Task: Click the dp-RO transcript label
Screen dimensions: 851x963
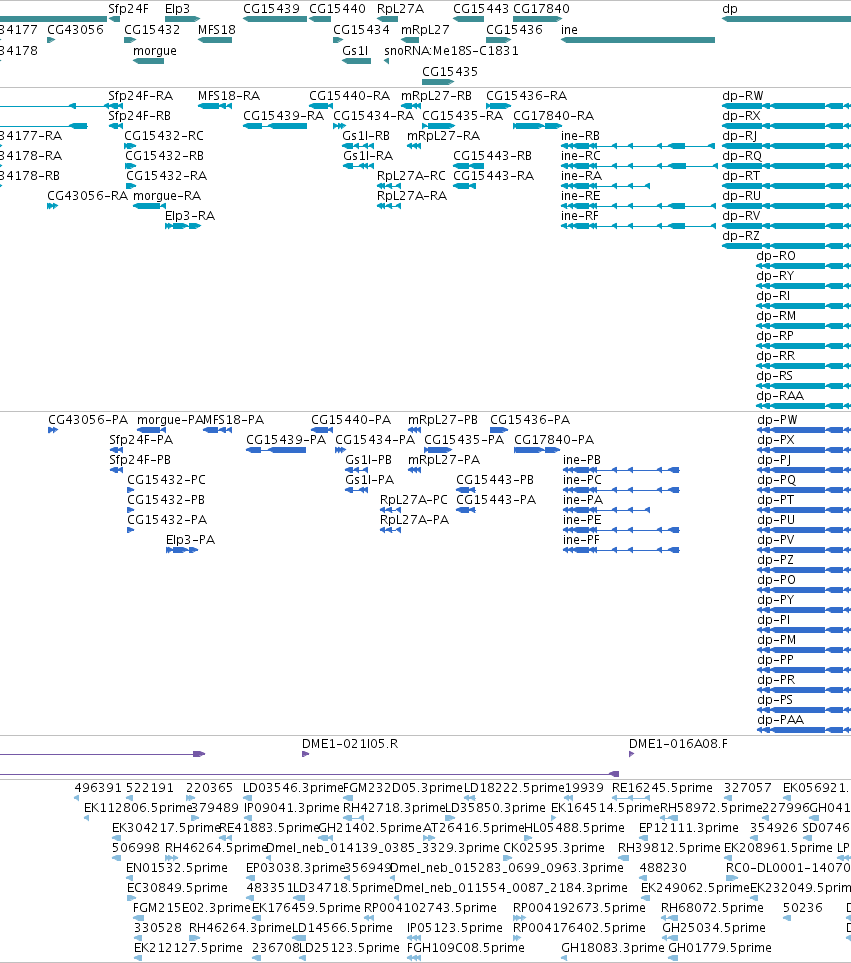Action: point(776,255)
